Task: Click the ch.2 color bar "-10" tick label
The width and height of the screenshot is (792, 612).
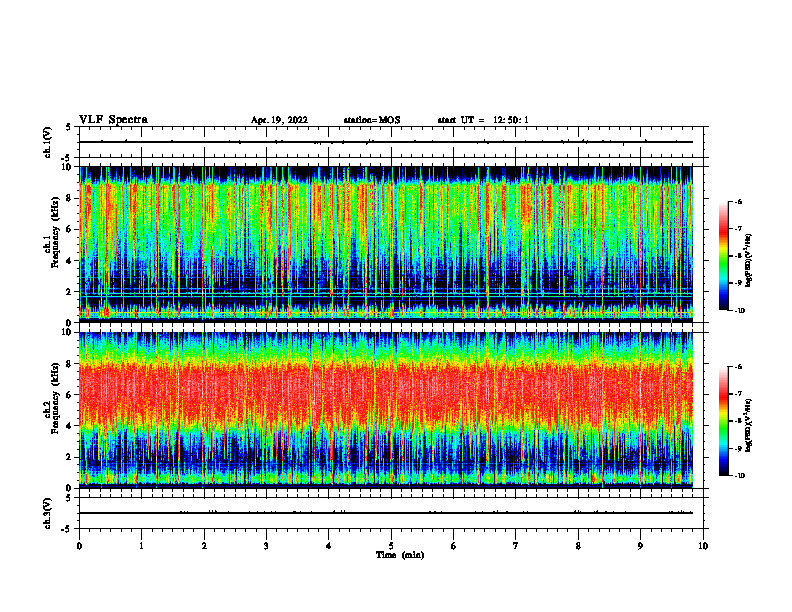Action: (x=739, y=476)
